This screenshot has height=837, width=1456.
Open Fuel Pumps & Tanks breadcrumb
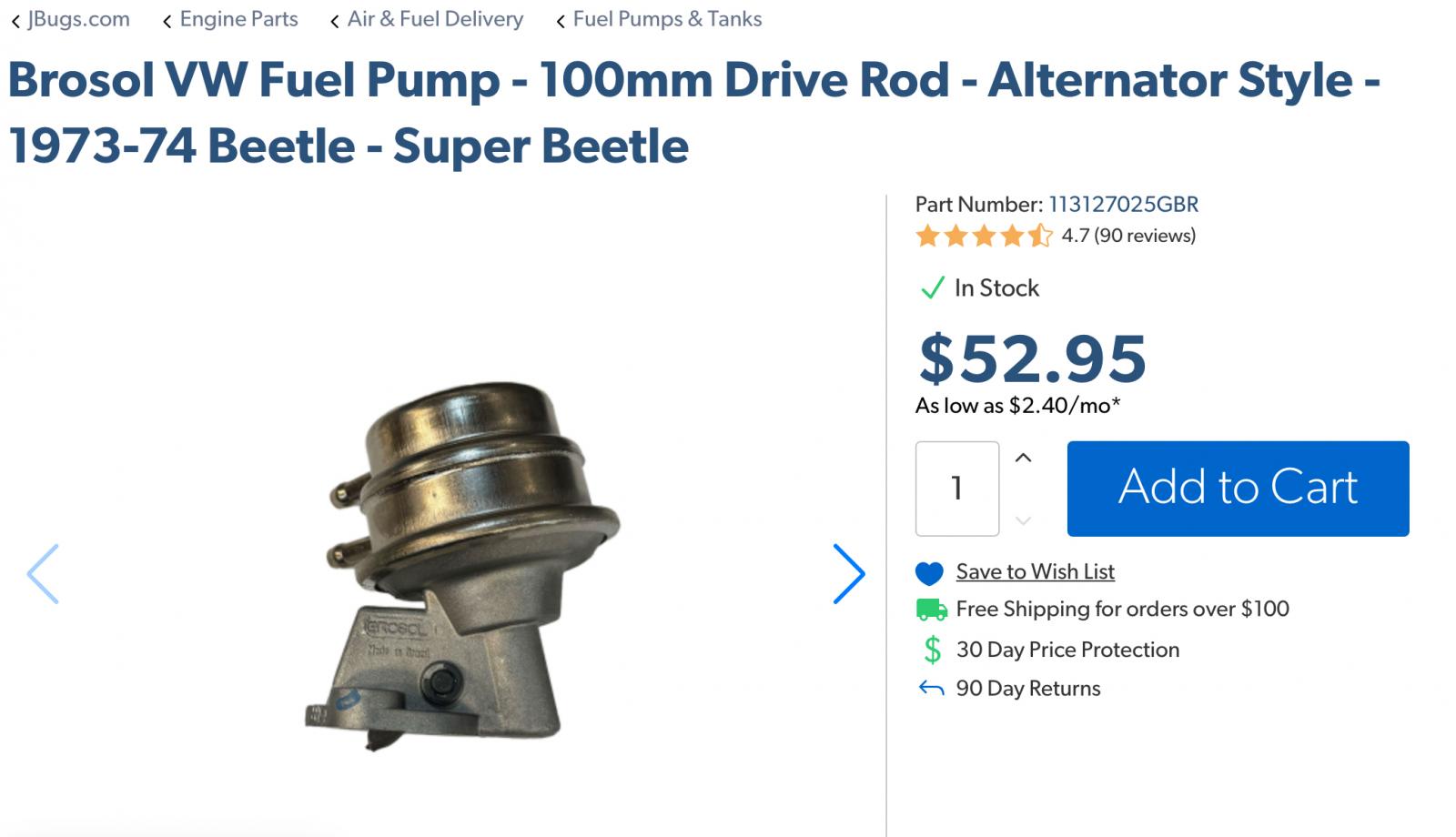(667, 19)
